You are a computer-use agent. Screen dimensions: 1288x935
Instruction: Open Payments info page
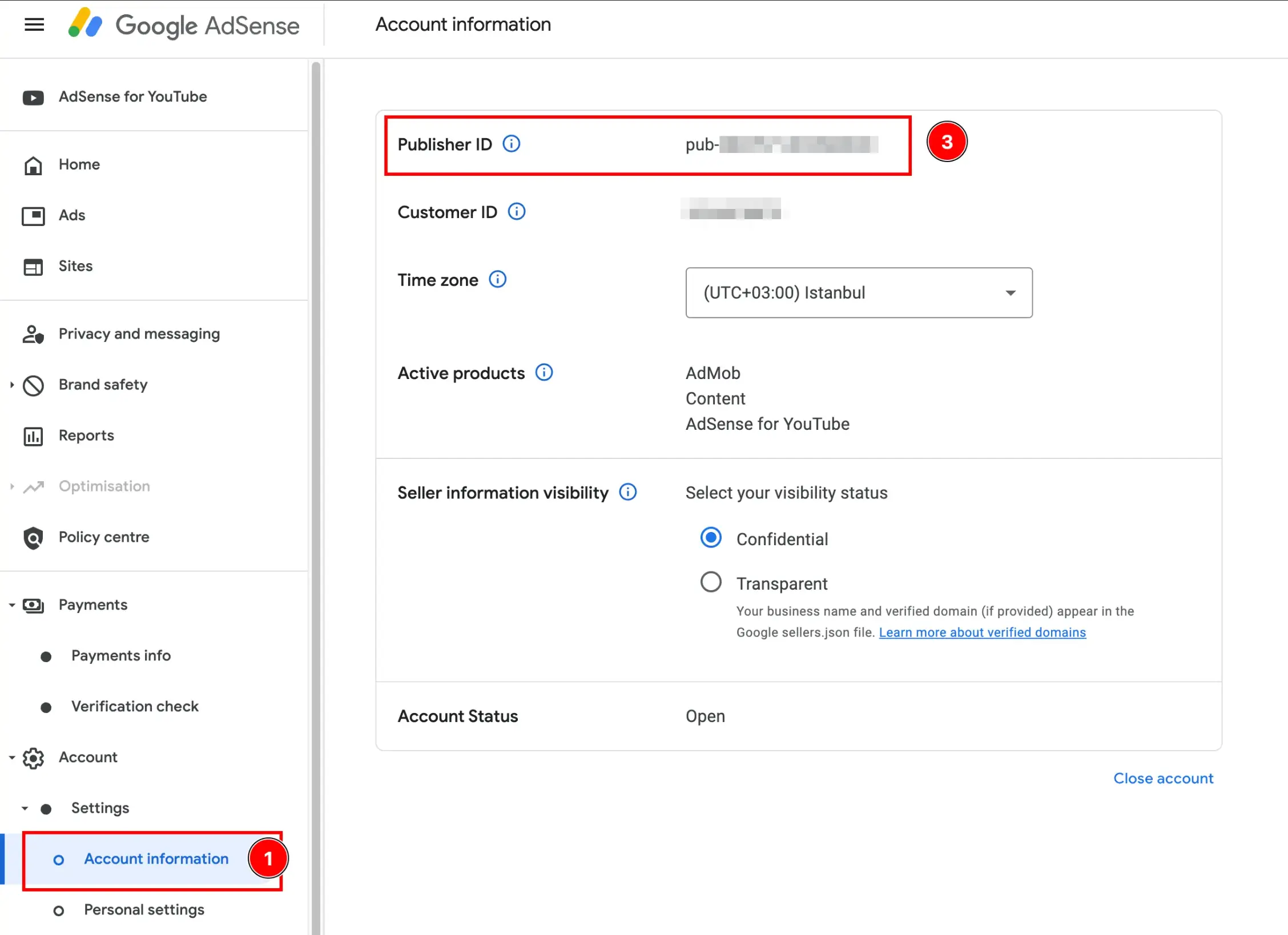[121, 655]
